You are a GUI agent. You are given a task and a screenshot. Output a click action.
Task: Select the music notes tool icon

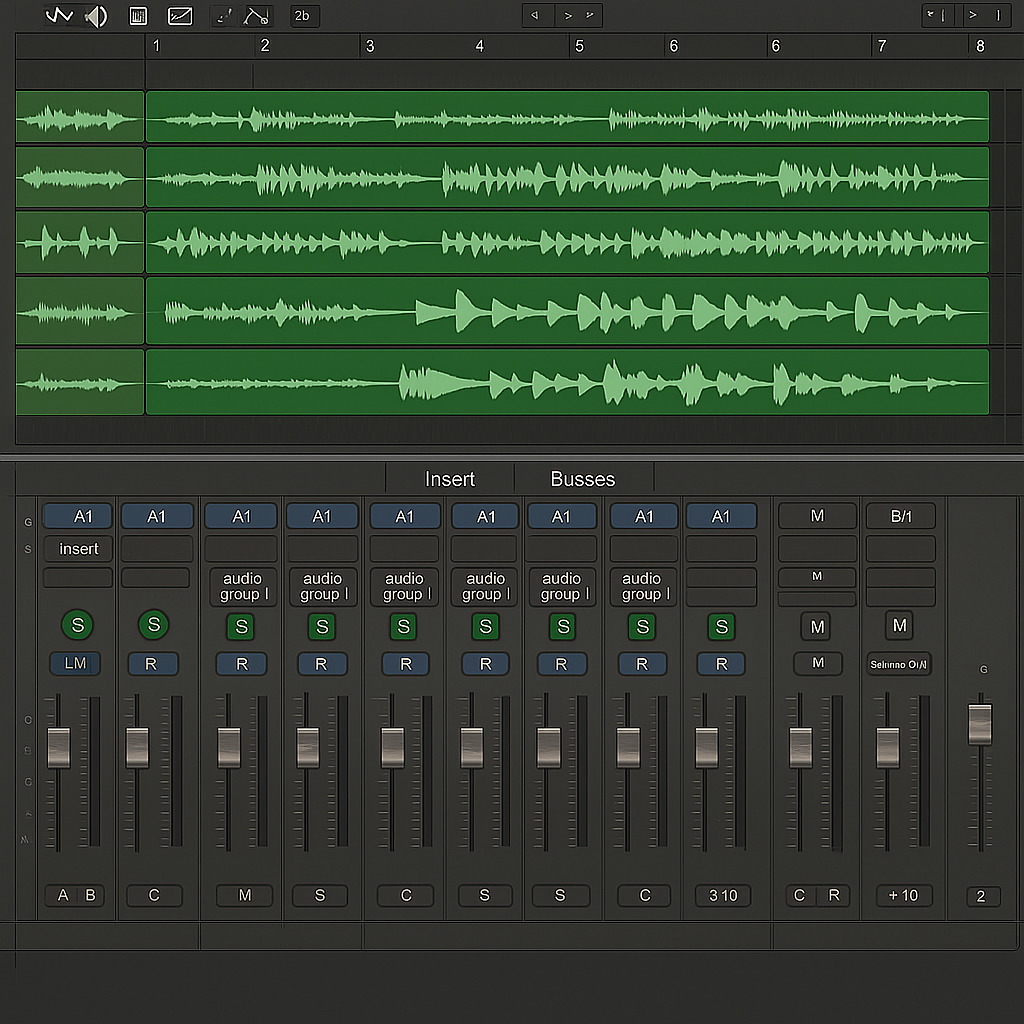click(x=225, y=16)
